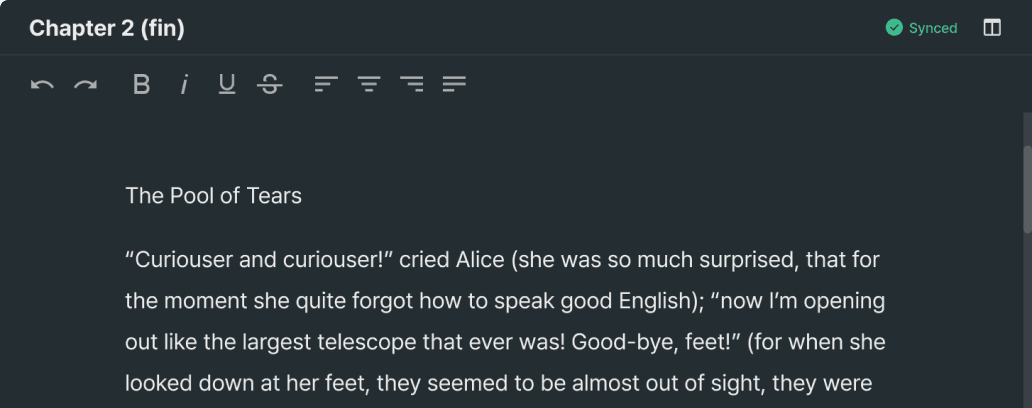Place cursor in The Pool of Tears heading
The image size is (1032, 408).
point(213,196)
